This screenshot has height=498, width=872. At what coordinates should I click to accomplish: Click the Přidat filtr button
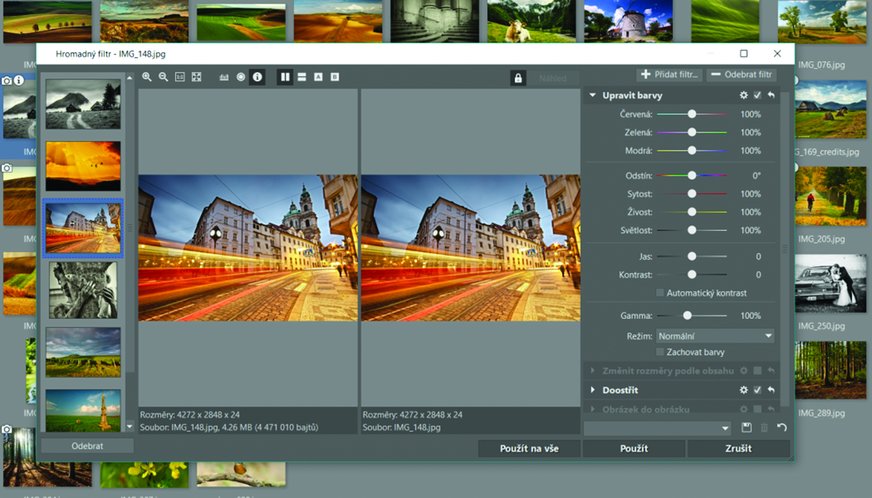click(x=669, y=75)
